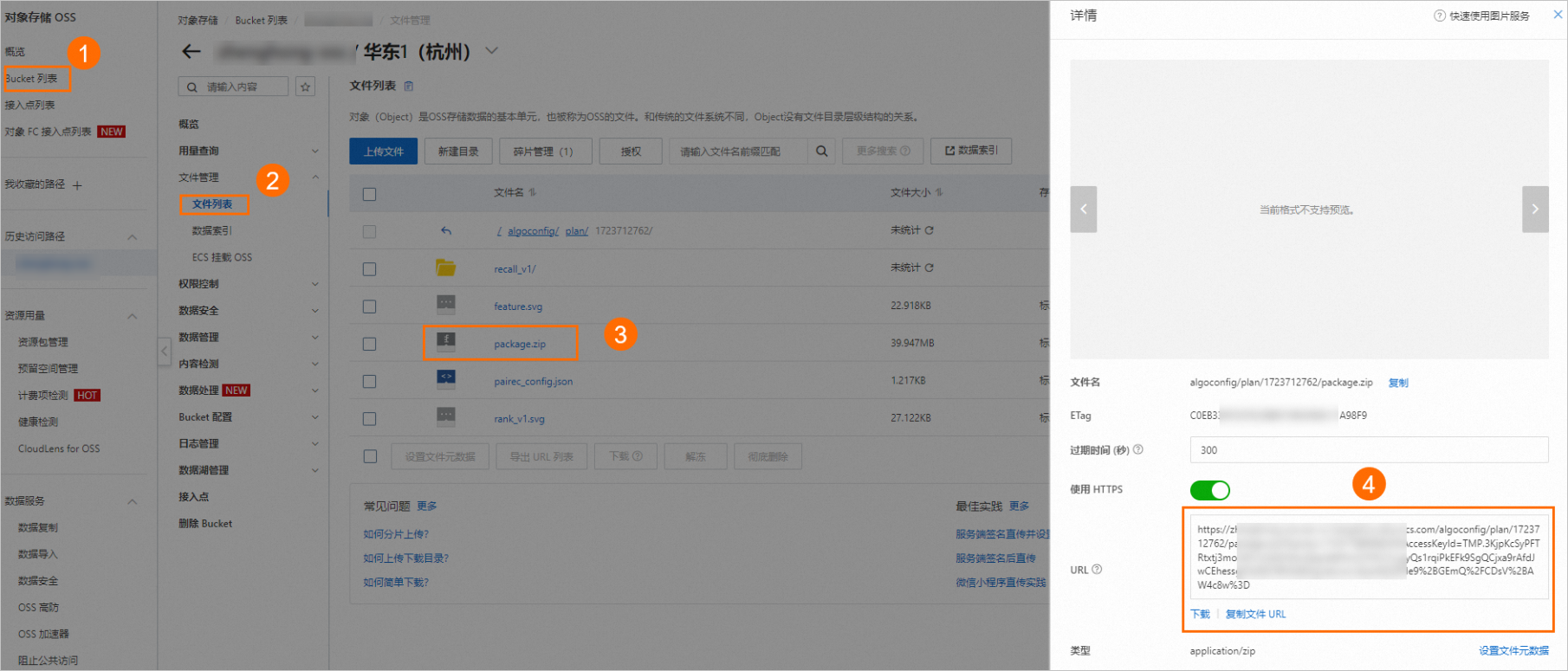
Task: Open 概览 in bucket menu
Action: pos(189,125)
